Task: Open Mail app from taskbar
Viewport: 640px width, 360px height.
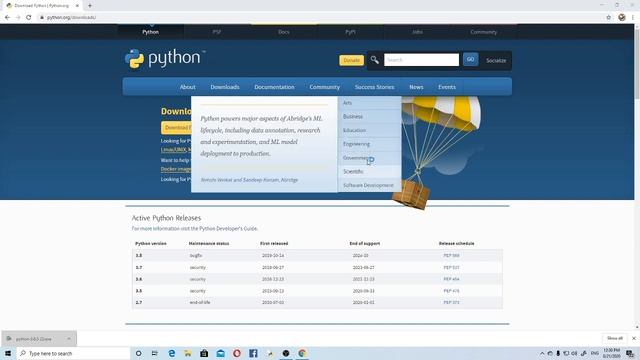Action: (220, 353)
